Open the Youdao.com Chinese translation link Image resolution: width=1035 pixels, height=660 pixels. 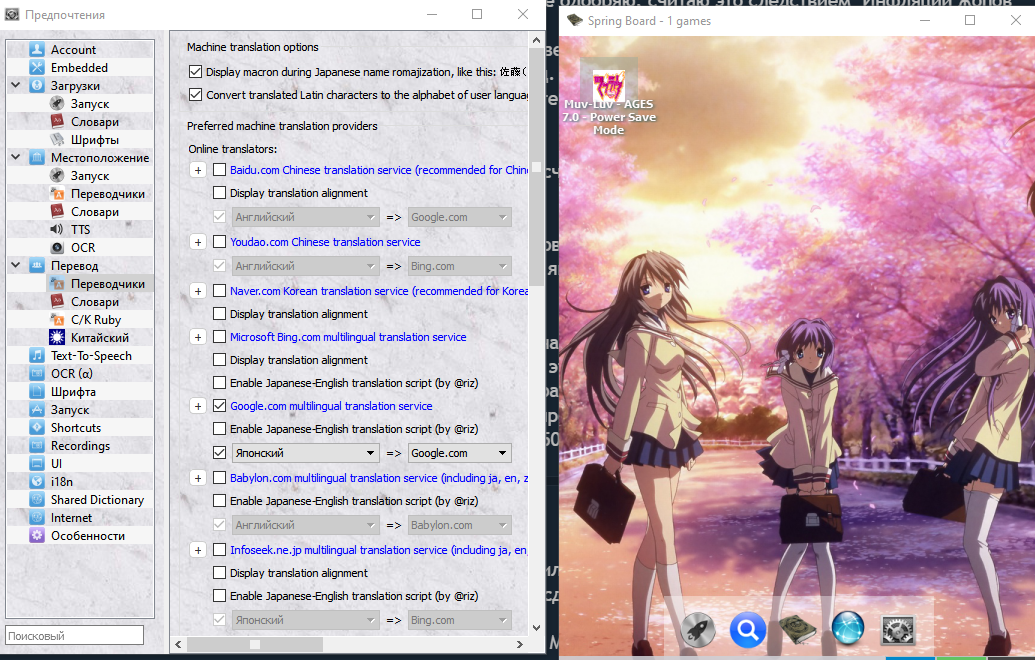(325, 242)
